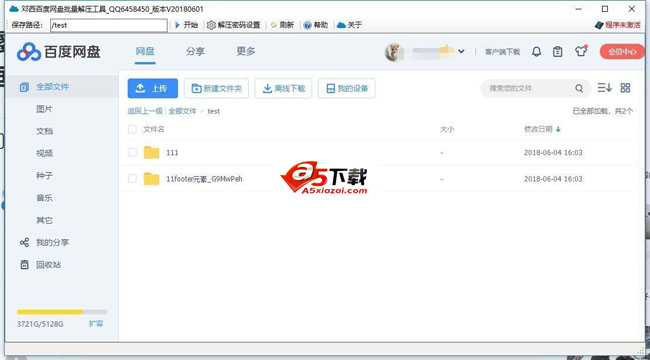Toggle the select-all checkbox beside 文件名

point(132,129)
